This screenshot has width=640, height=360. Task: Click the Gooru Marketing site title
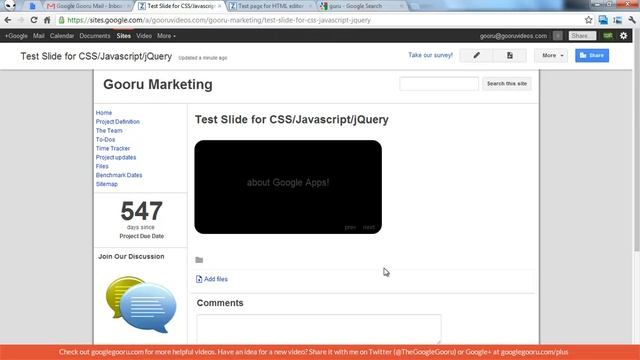158,84
